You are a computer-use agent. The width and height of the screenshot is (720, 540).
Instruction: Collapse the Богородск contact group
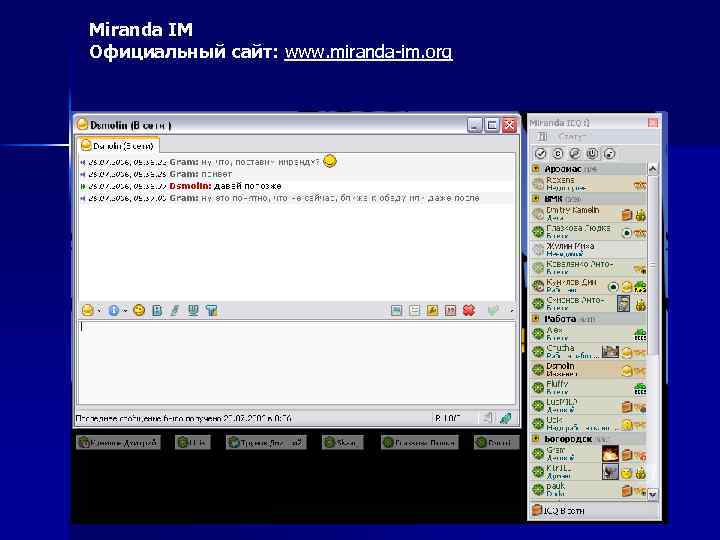click(536, 439)
